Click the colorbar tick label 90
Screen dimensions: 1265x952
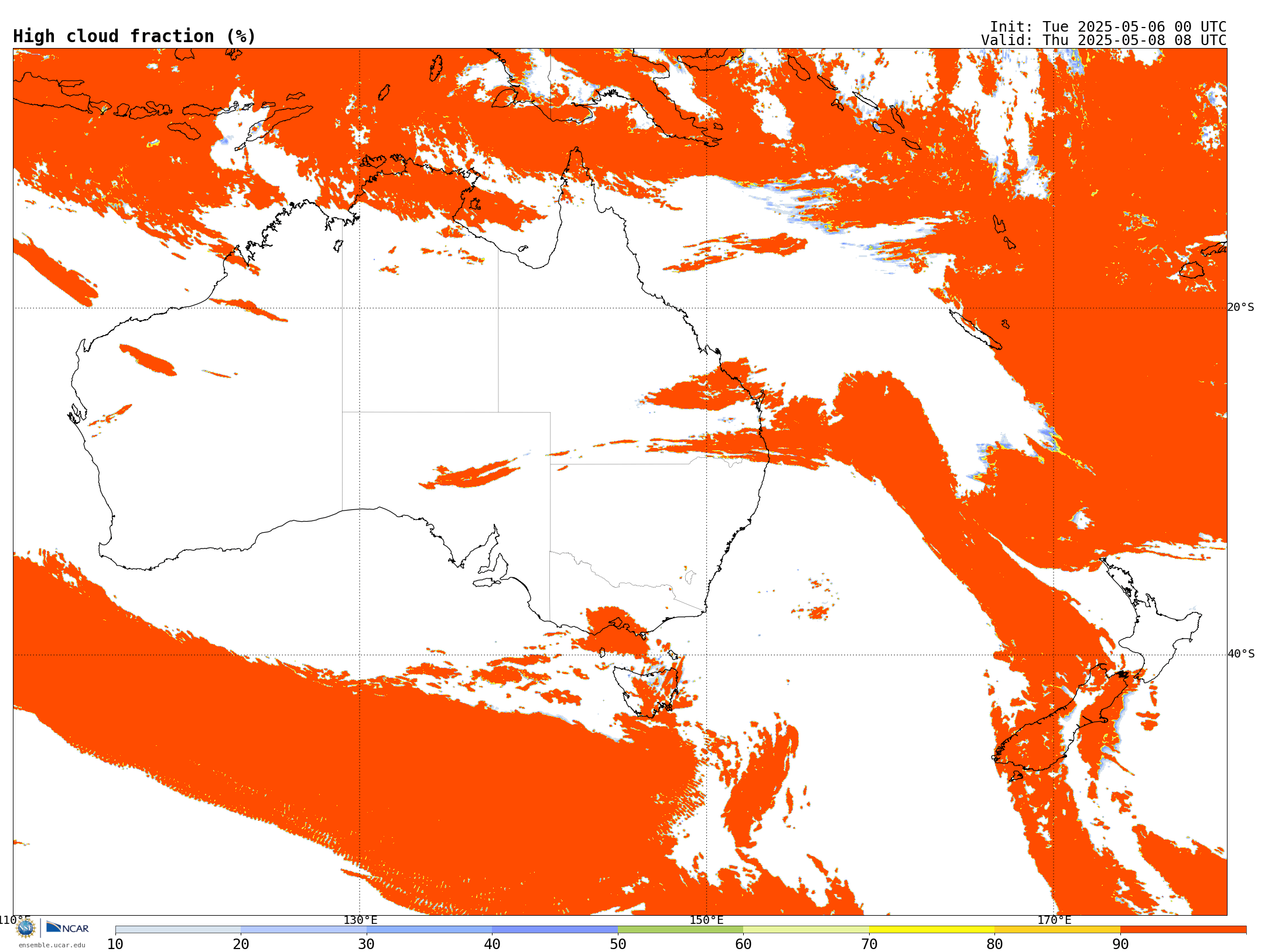[1120, 944]
